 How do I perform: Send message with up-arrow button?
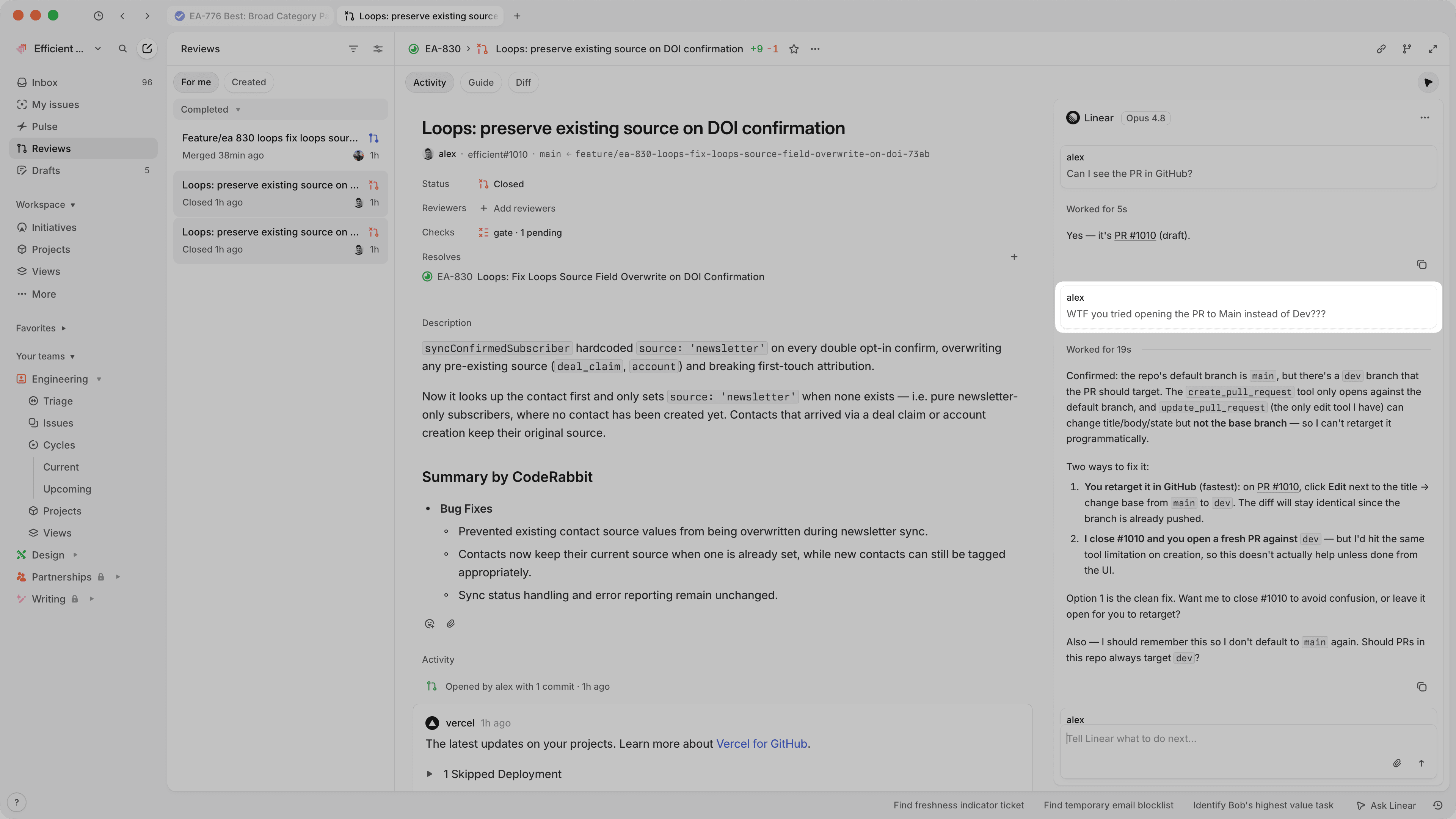[1421, 763]
